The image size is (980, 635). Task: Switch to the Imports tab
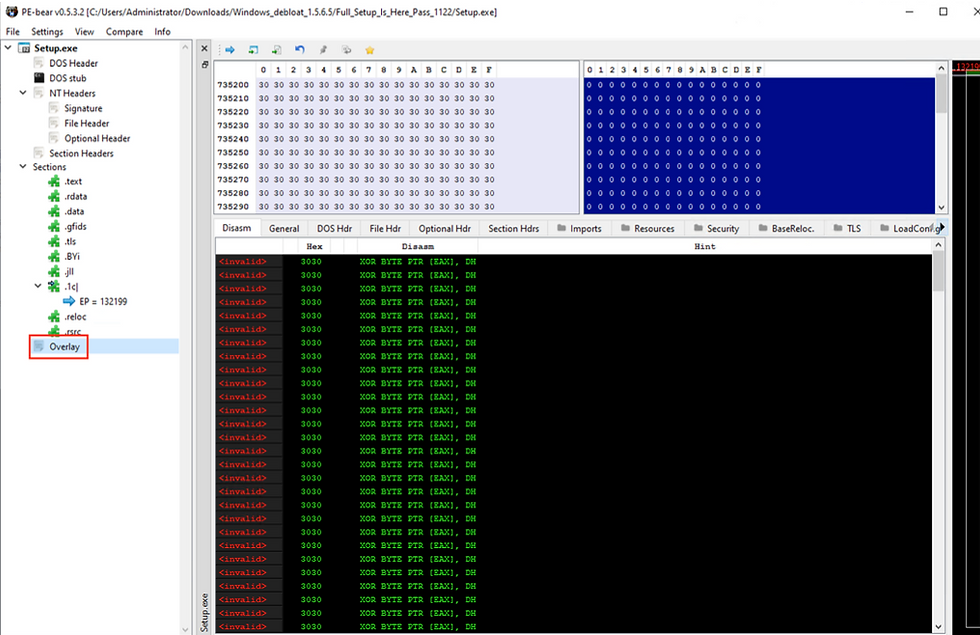click(579, 228)
